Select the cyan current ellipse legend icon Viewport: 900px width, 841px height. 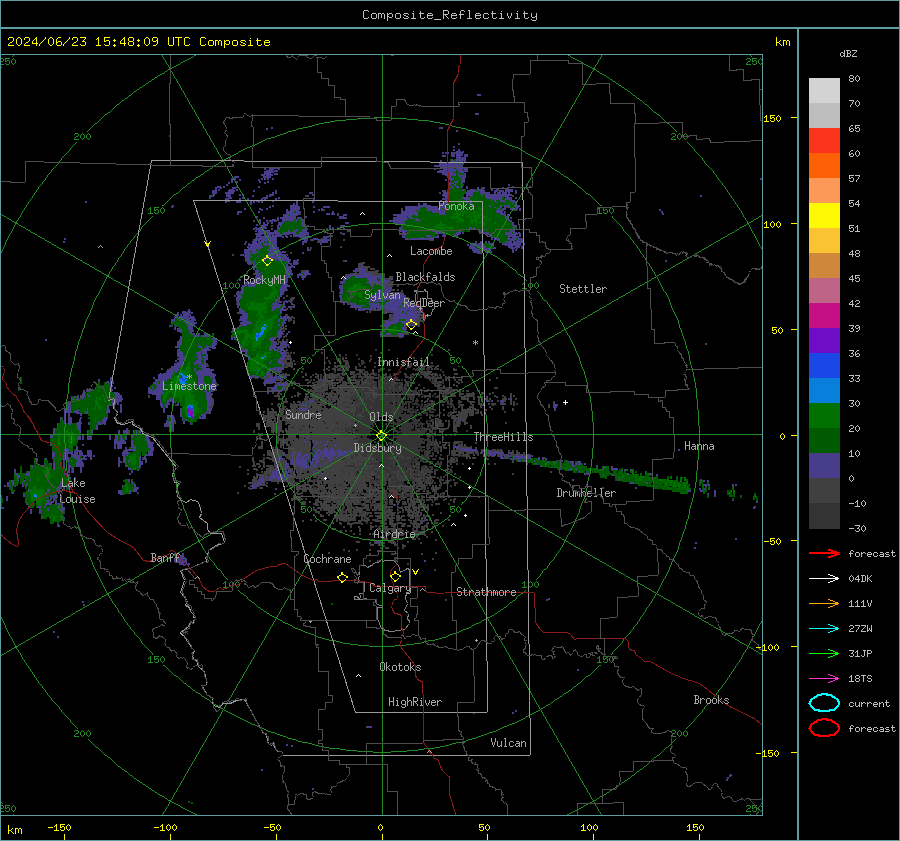point(824,703)
